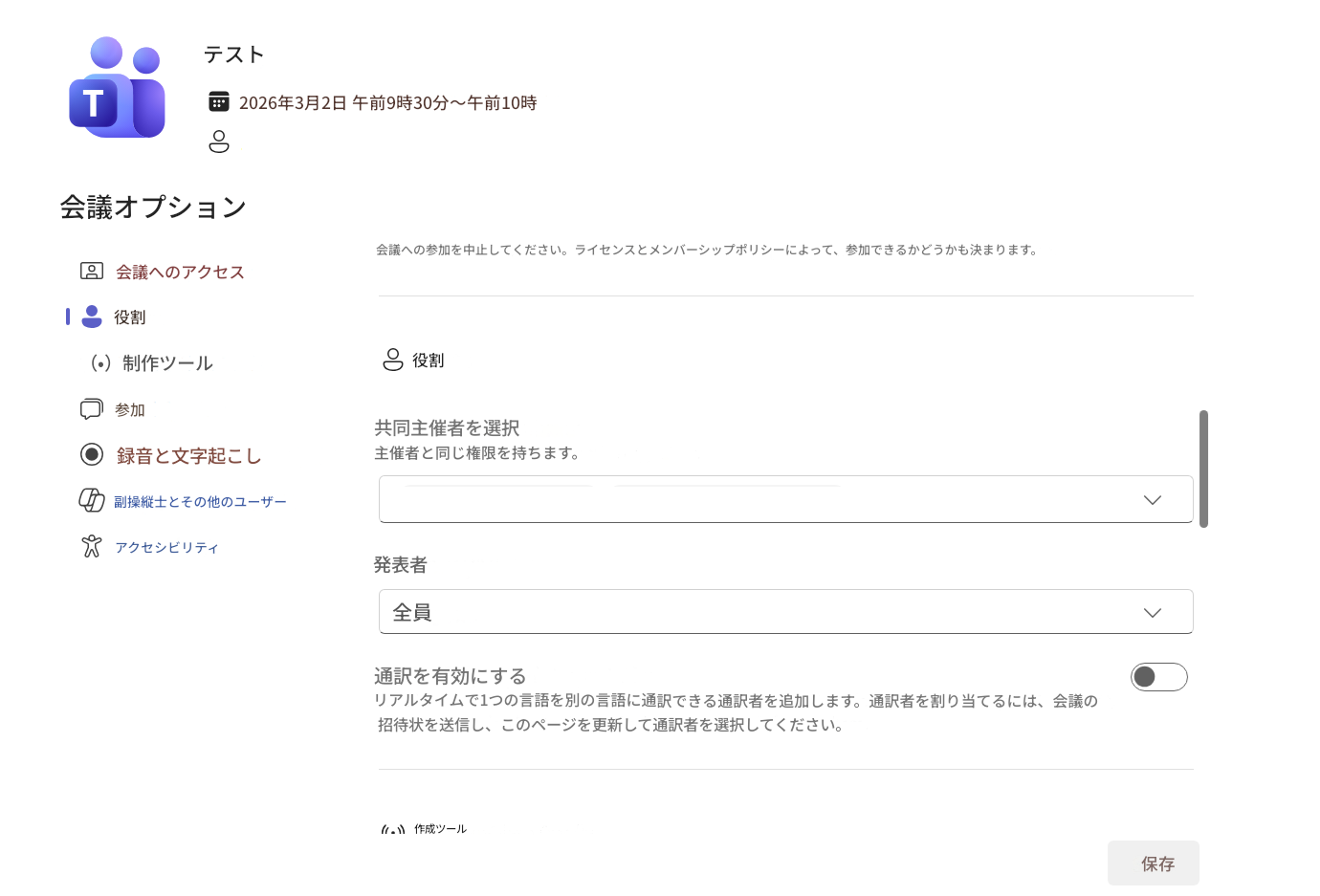Click the 会議へのアクセス sidebar icon

point(92,272)
